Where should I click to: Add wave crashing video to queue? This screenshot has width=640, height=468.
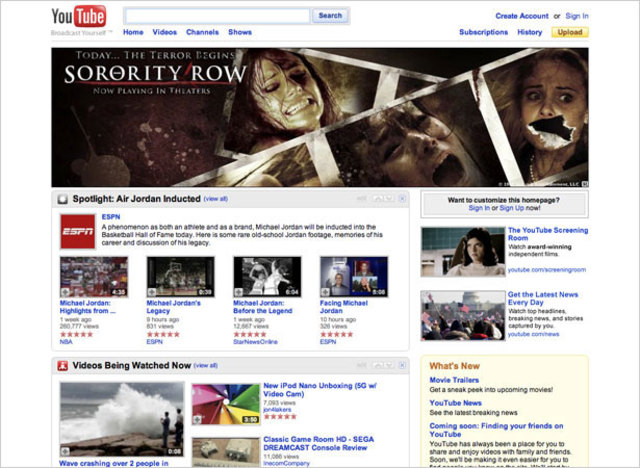pyautogui.click(x=65, y=451)
